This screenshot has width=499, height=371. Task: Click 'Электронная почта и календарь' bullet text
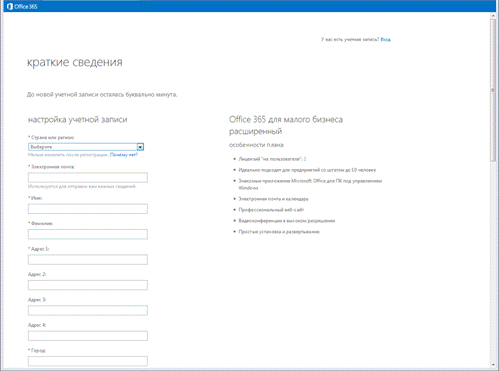(x=273, y=199)
